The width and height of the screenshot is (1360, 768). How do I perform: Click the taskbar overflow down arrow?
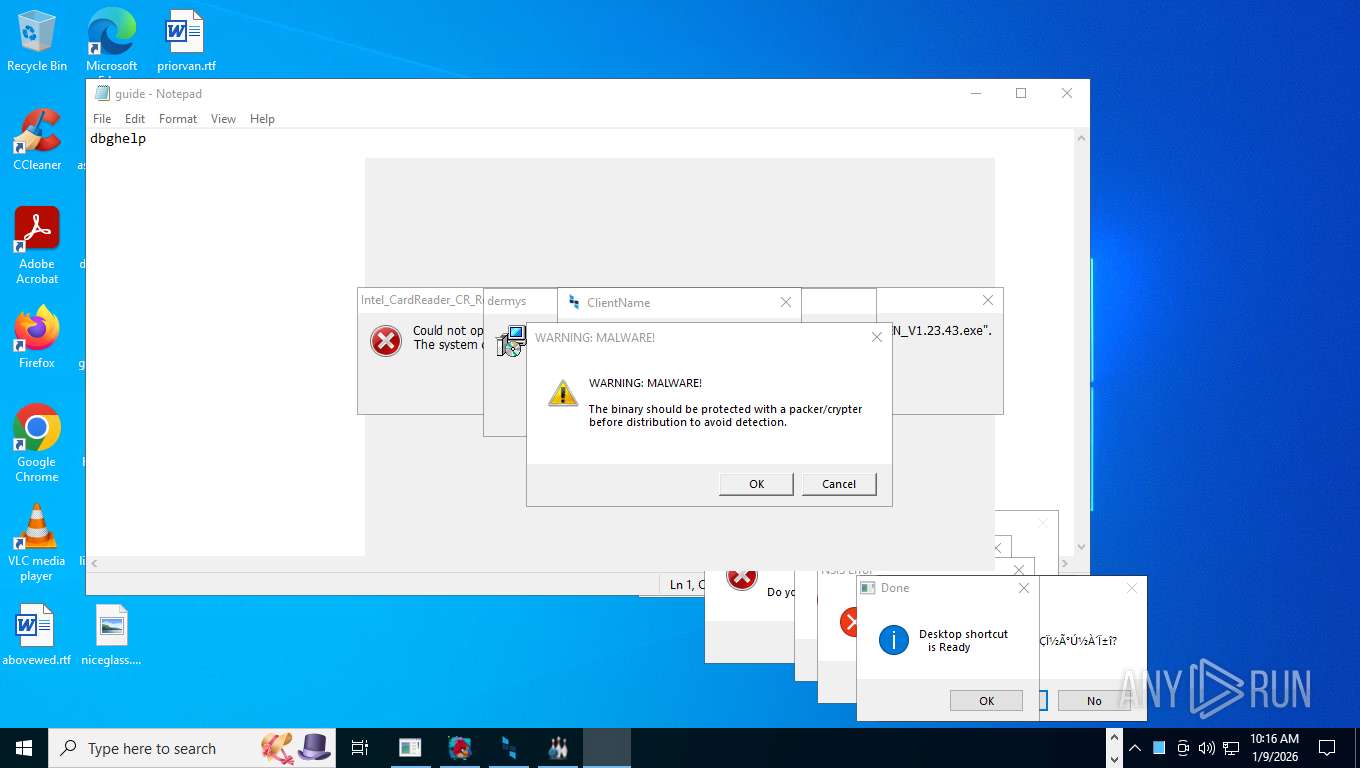tap(1115, 757)
